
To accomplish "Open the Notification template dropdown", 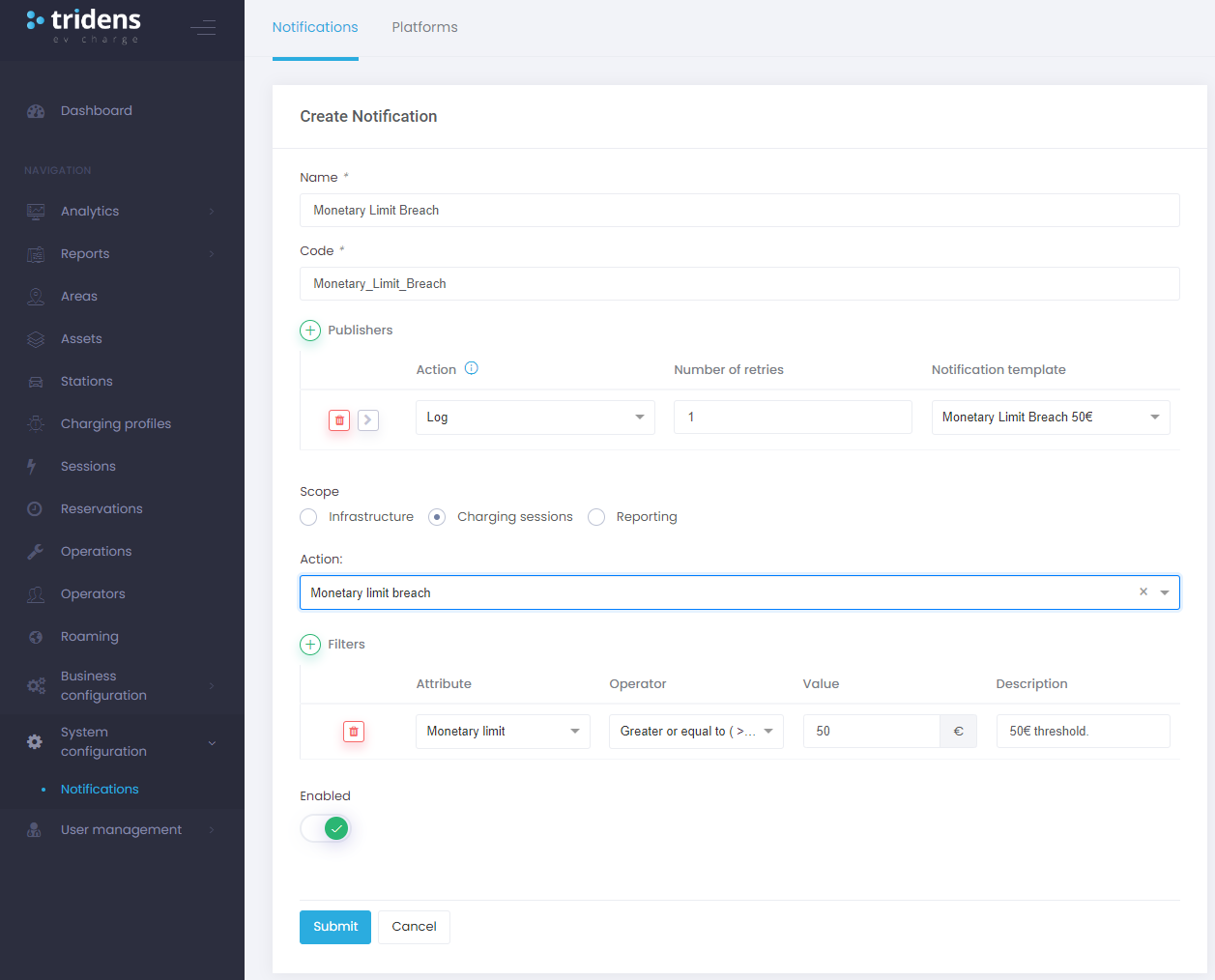I will 1050,418.
